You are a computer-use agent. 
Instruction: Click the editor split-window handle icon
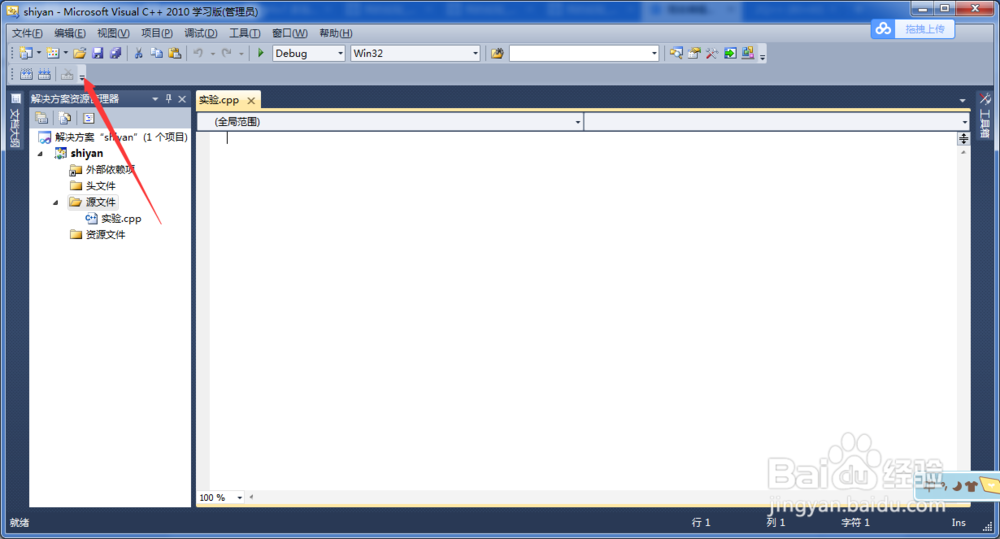coord(963,138)
